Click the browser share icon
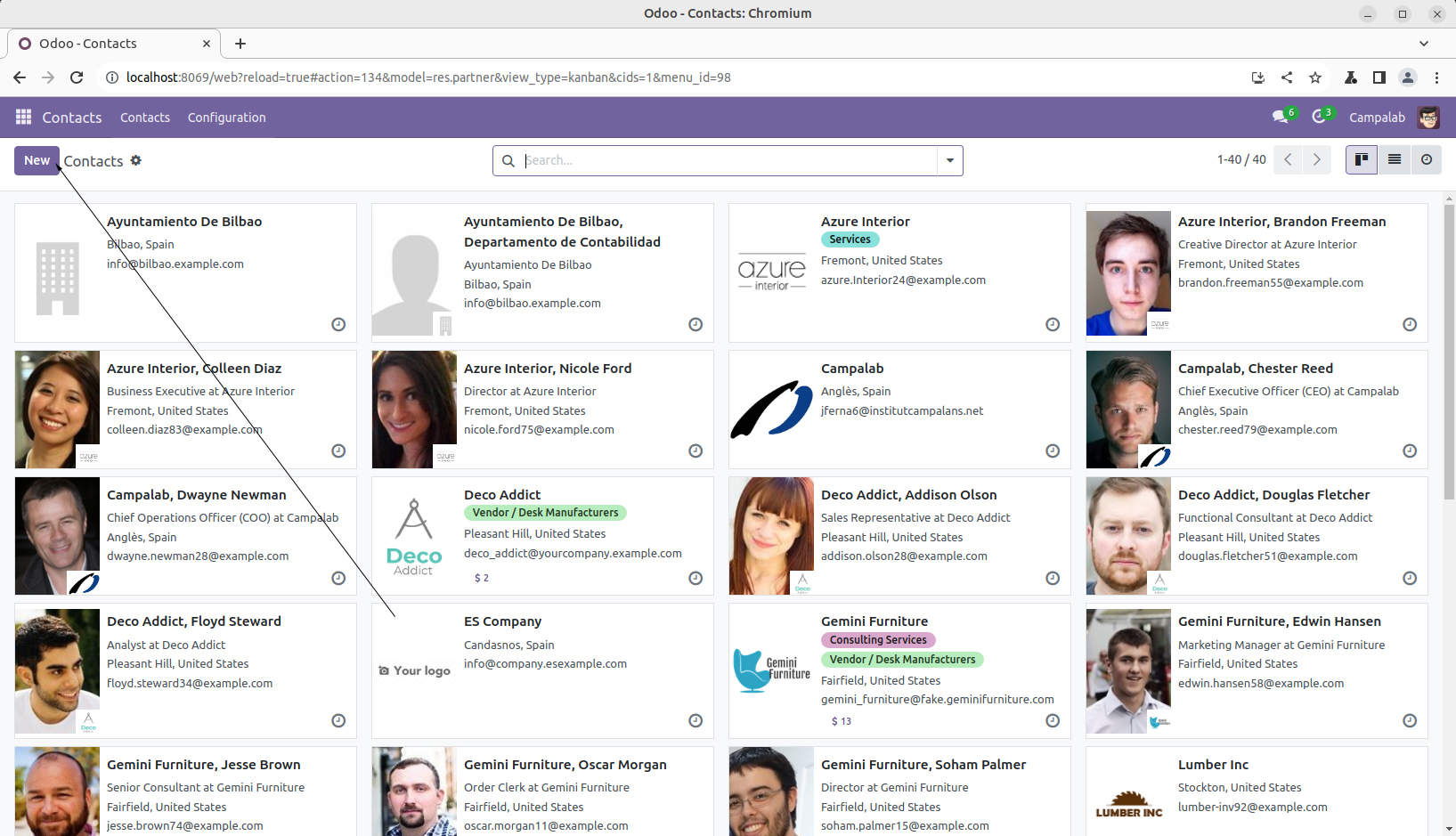Viewport: 1456px width, 836px height. point(1287,77)
